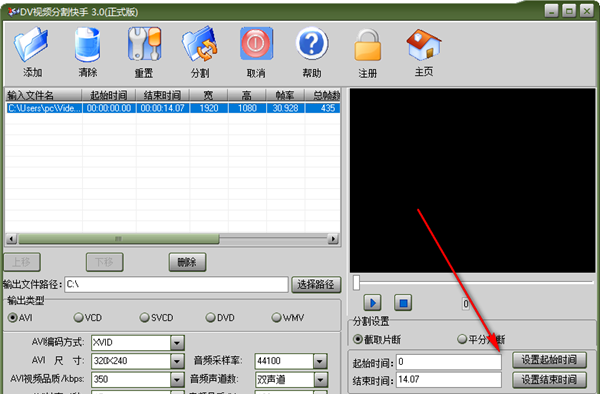This screenshot has height=394, width=600.
Task: Click the 00:00:14.07 end time cell
Action: click(x=163, y=108)
